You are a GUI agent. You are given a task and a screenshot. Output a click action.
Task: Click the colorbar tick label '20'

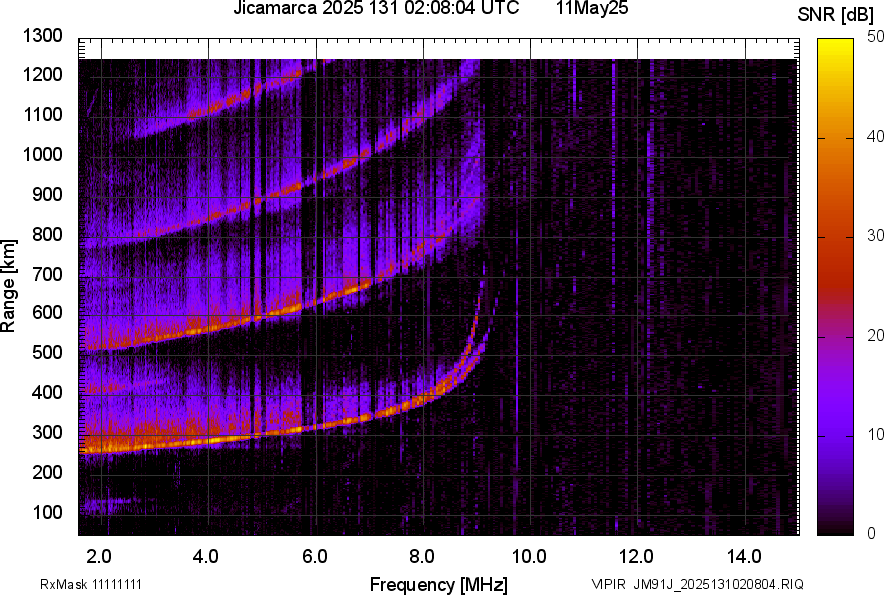tap(875, 336)
